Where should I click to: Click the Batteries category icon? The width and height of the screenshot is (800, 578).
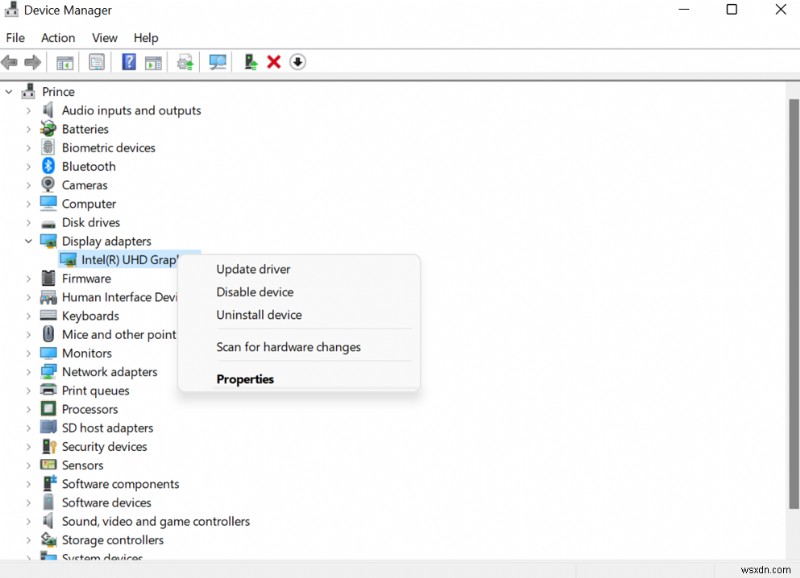[x=48, y=129]
